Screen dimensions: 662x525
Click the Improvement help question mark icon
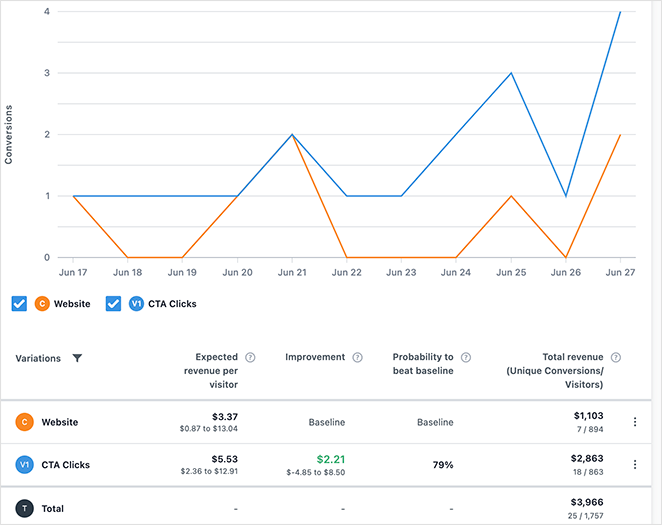point(357,357)
